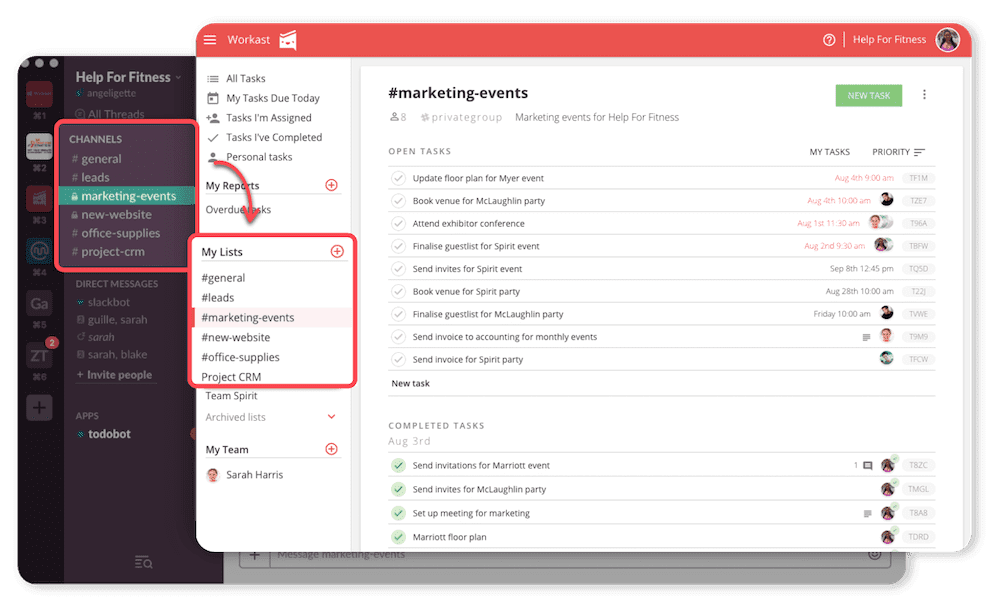Viewport: 1000px width, 611px height.
Task: Uncheck completed Marriott floor plan task
Action: 398,537
